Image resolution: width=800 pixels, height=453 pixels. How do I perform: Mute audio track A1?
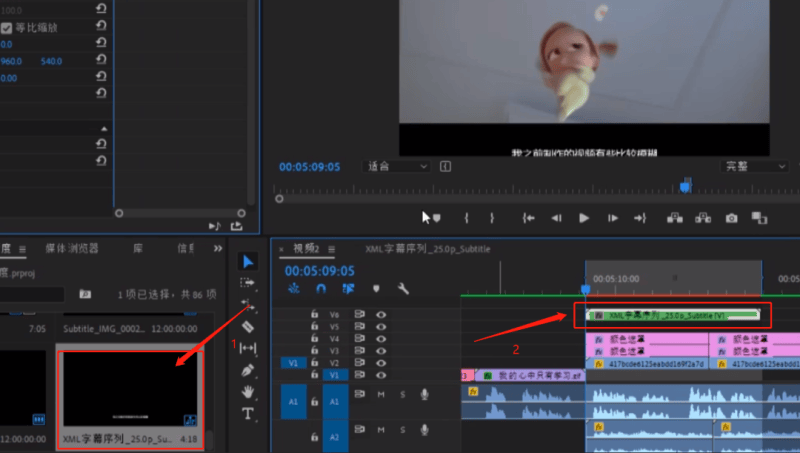[x=381, y=394]
